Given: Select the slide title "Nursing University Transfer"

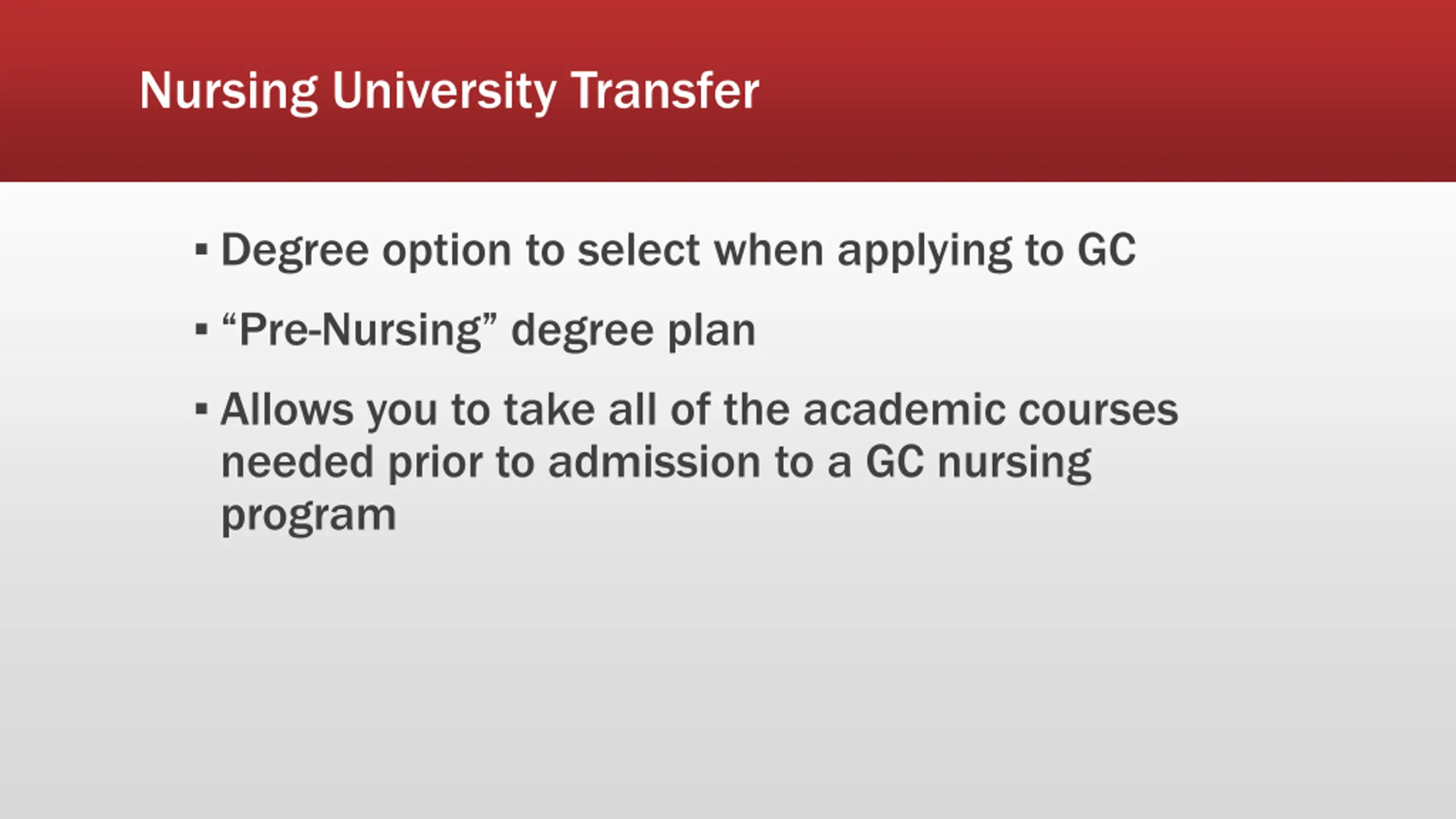Looking at the screenshot, I should [449, 92].
